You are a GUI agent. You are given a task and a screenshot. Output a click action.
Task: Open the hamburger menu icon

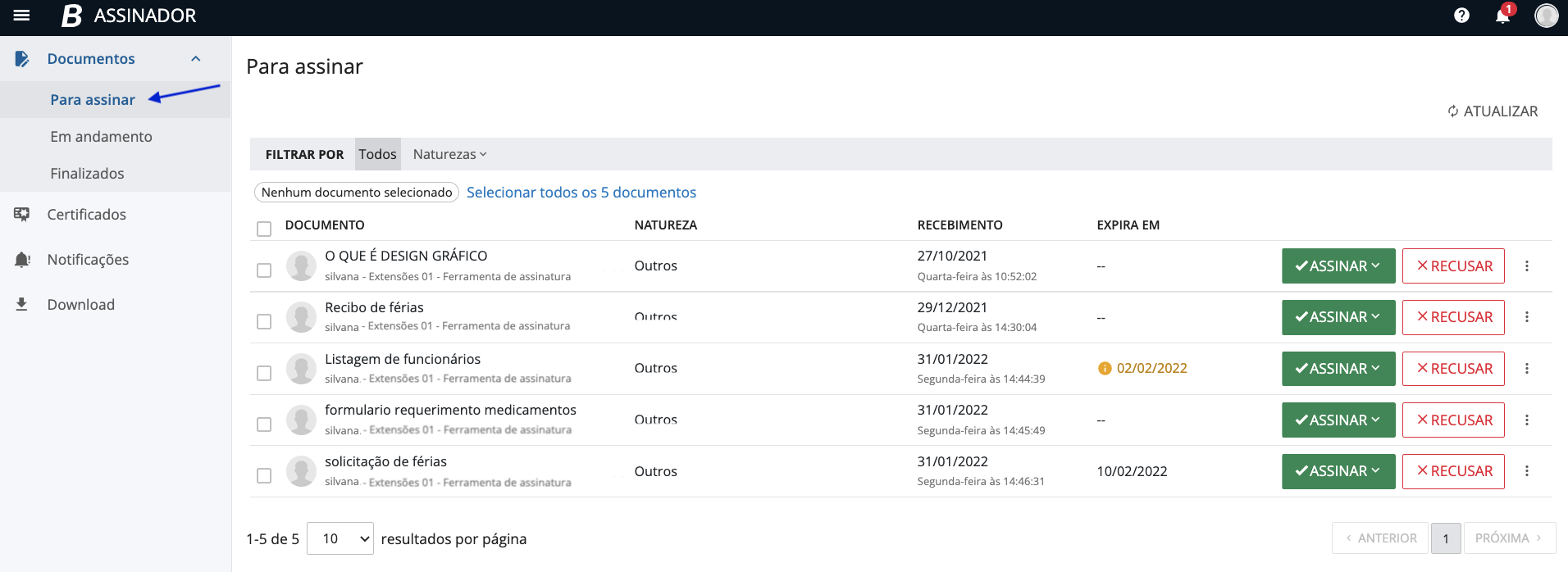22,16
